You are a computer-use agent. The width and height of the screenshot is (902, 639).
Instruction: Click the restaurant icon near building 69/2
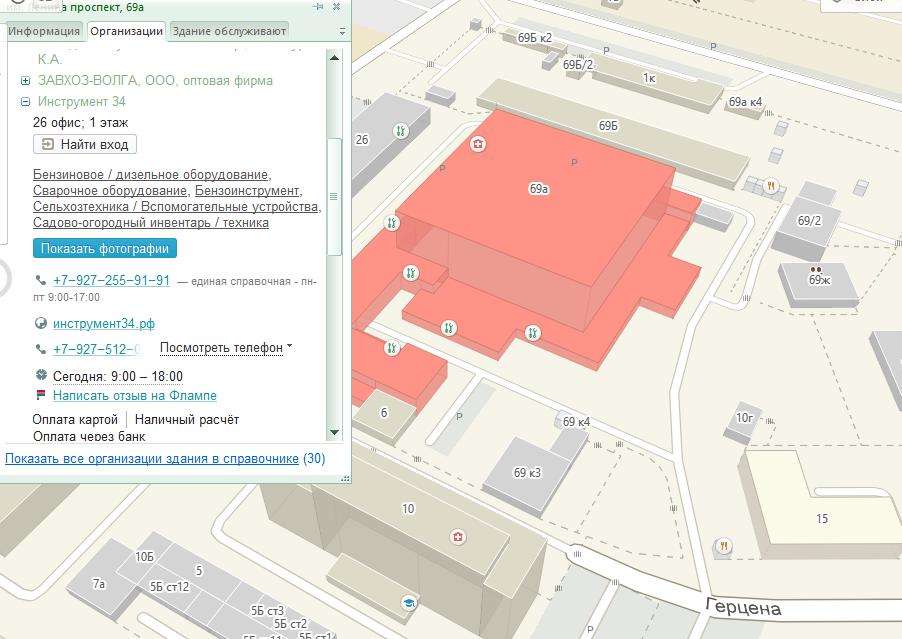click(771, 186)
